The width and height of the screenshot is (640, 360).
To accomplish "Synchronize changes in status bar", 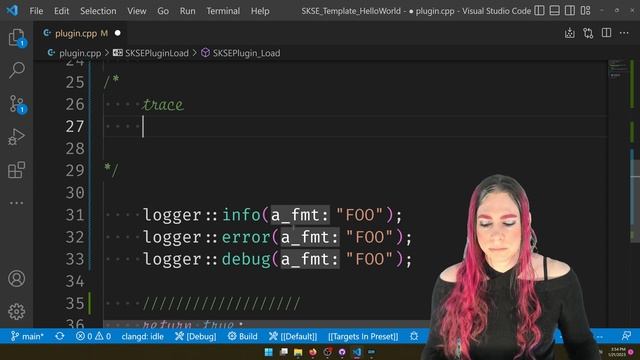I will 60,336.
